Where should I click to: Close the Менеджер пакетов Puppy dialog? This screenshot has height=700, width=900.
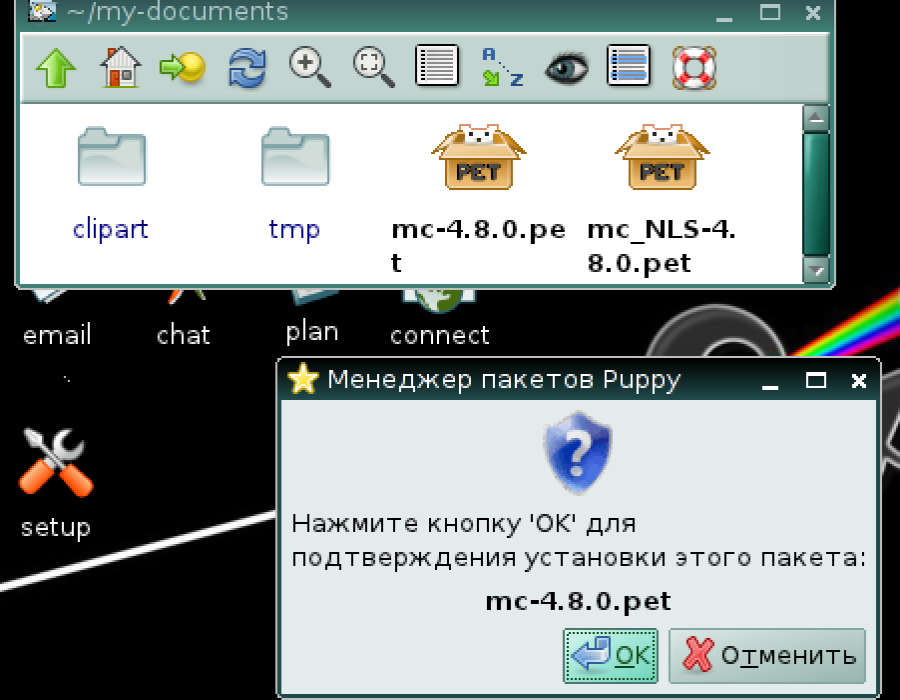point(859,380)
